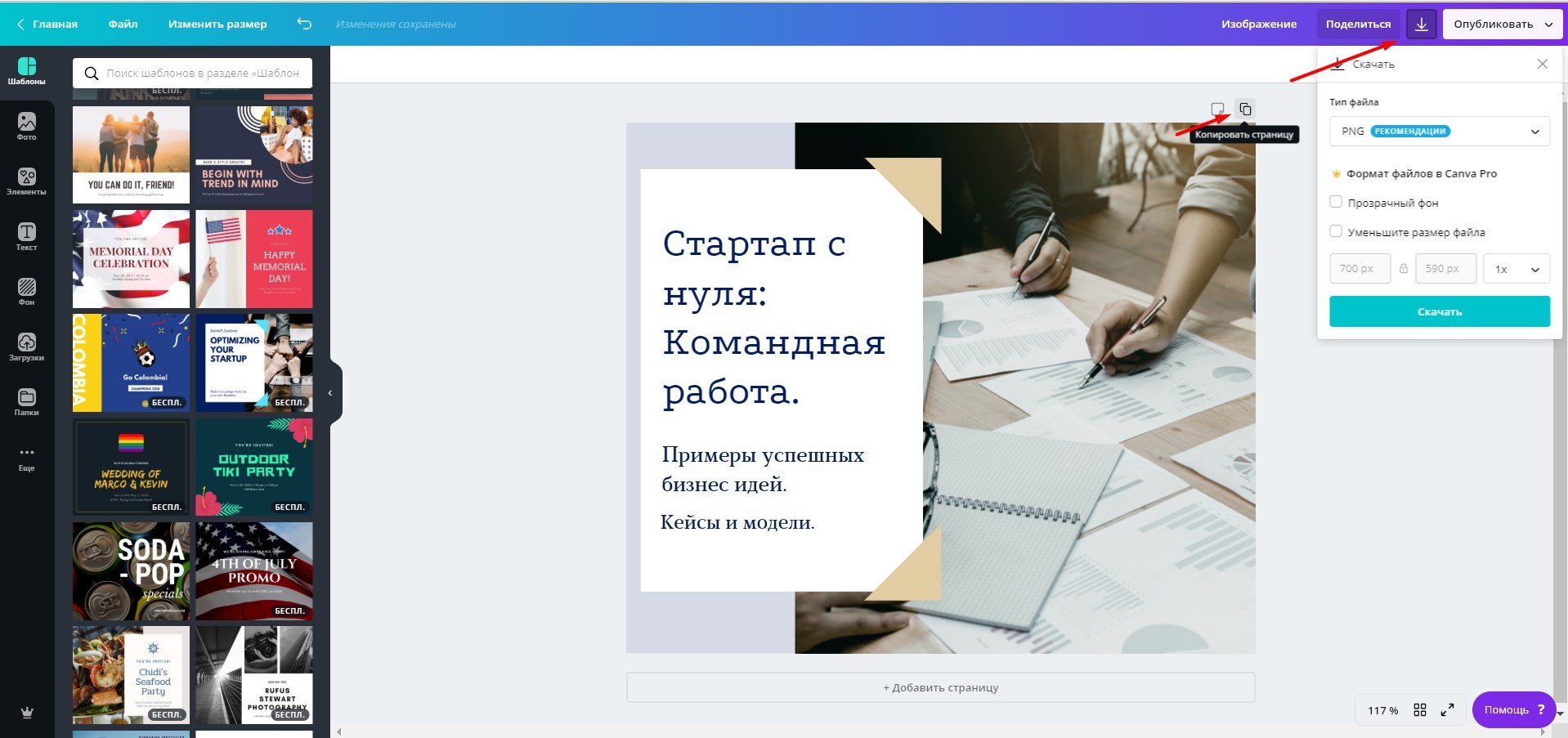This screenshot has height=738, width=1568.
Task: Select the Soda Pop specials template
Action: 131,571
